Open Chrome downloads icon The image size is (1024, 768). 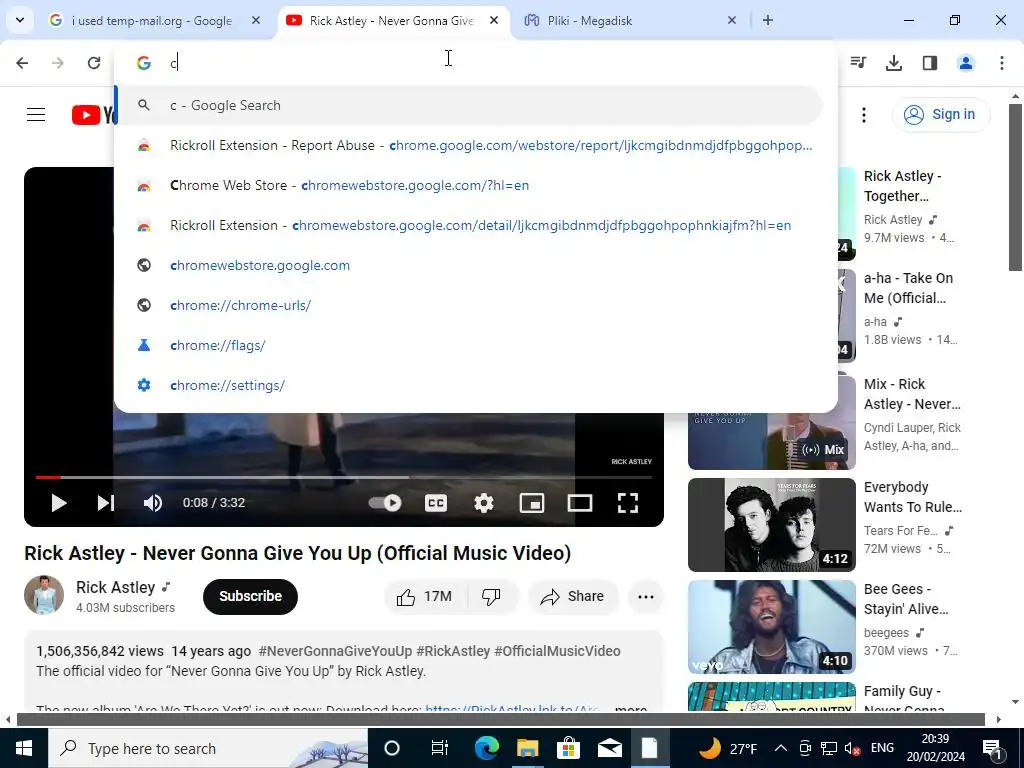(x=893, y=63)
